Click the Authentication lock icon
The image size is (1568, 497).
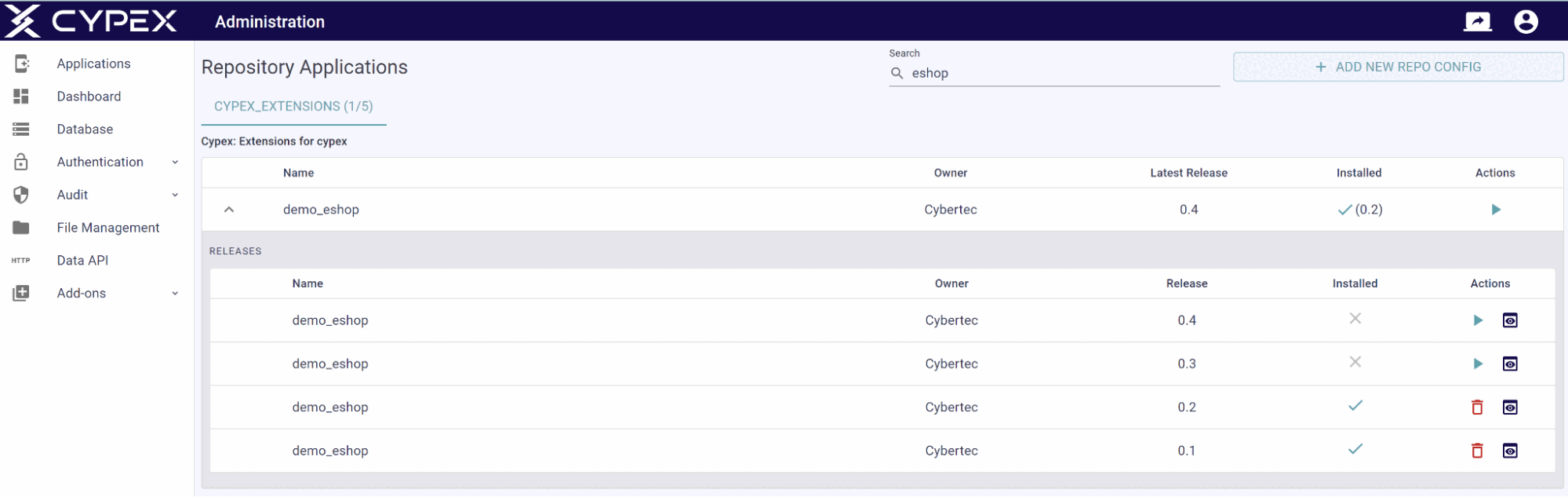(x=21, y=162)
